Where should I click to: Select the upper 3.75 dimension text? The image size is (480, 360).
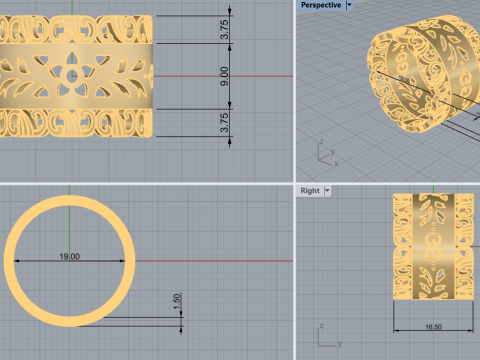point(225,29)
